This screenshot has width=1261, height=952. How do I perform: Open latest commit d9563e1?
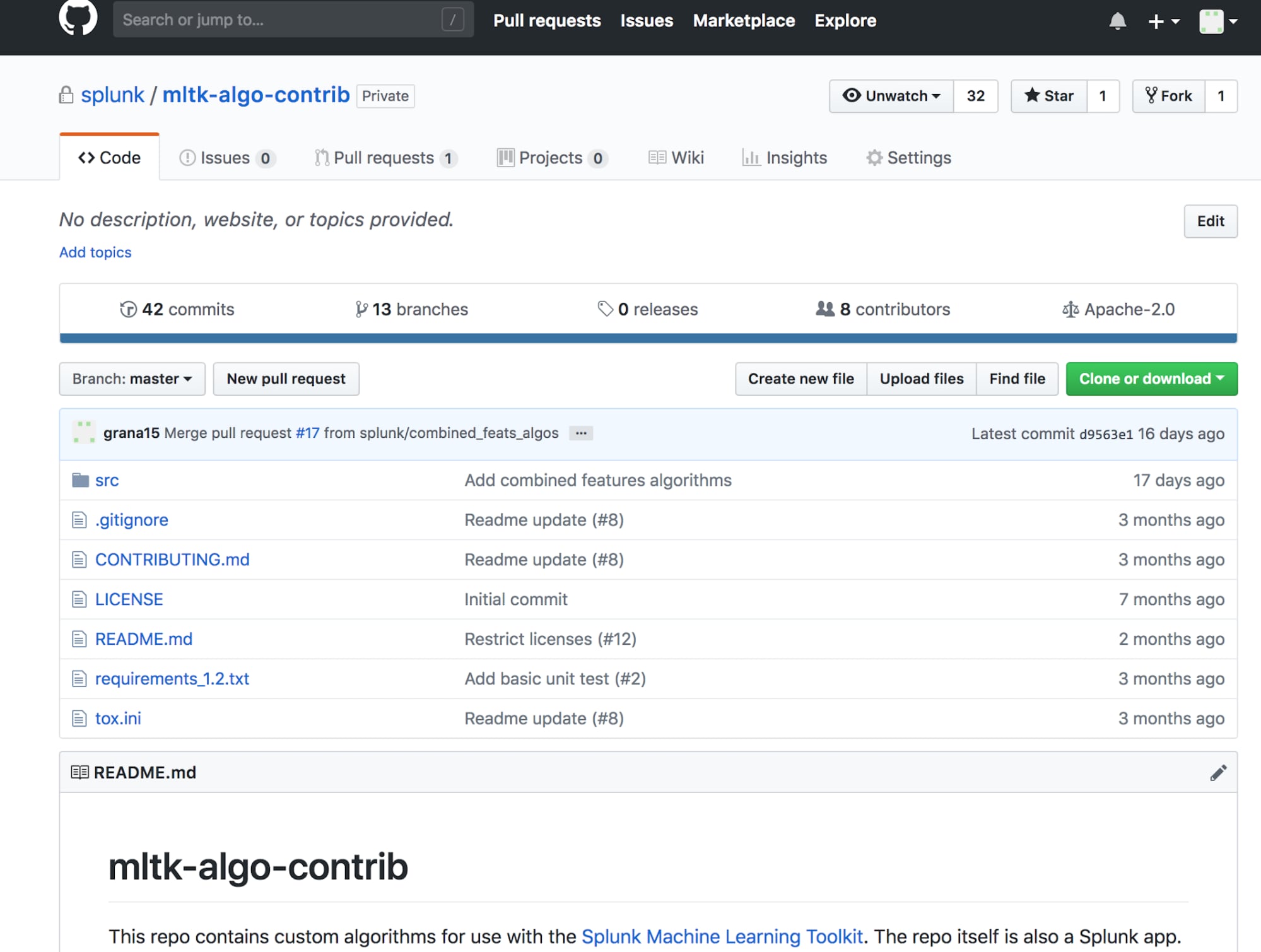[x=1106, y=434]
